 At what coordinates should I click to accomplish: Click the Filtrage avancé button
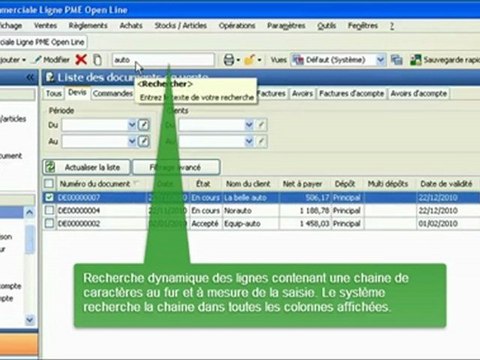(176, 167)
